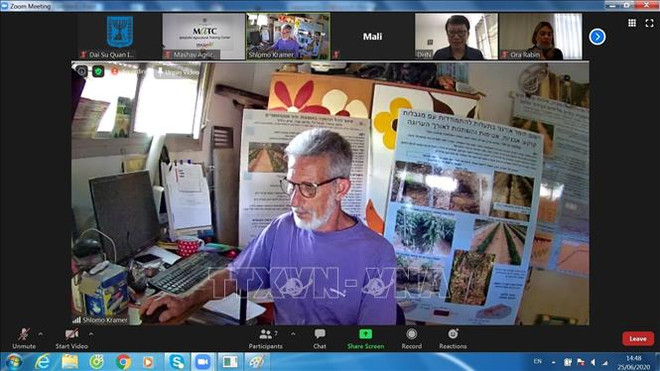Open Skype from the Windows taskbar
Viewport: 660px width, 371px height.
point(177,362)
